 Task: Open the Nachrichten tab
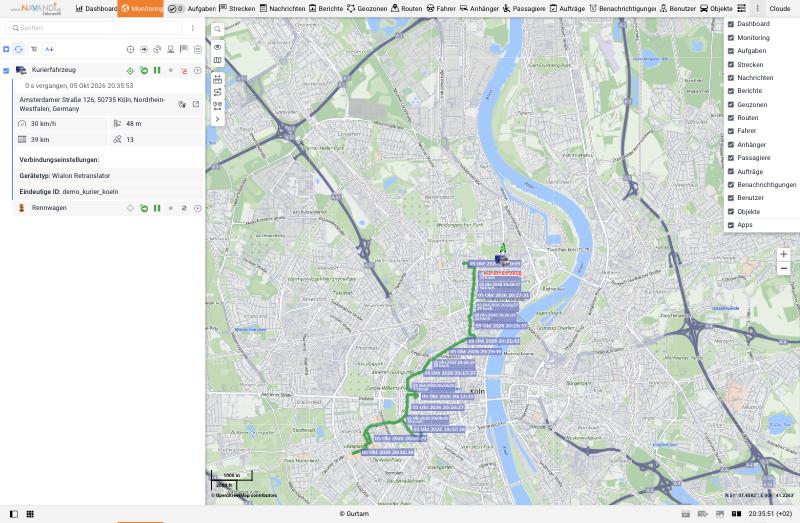tap(282, 9)
